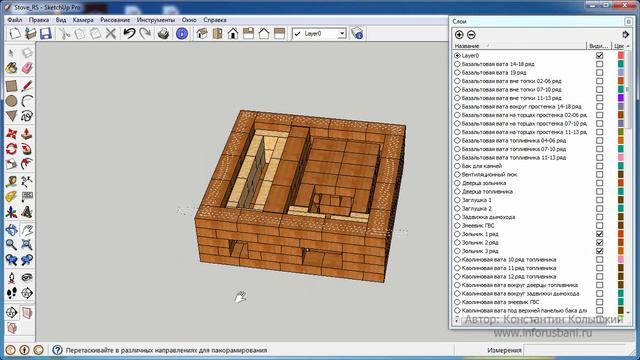
Task: Set Задвижка дымохода as active layer
Action: coord(457,217)
